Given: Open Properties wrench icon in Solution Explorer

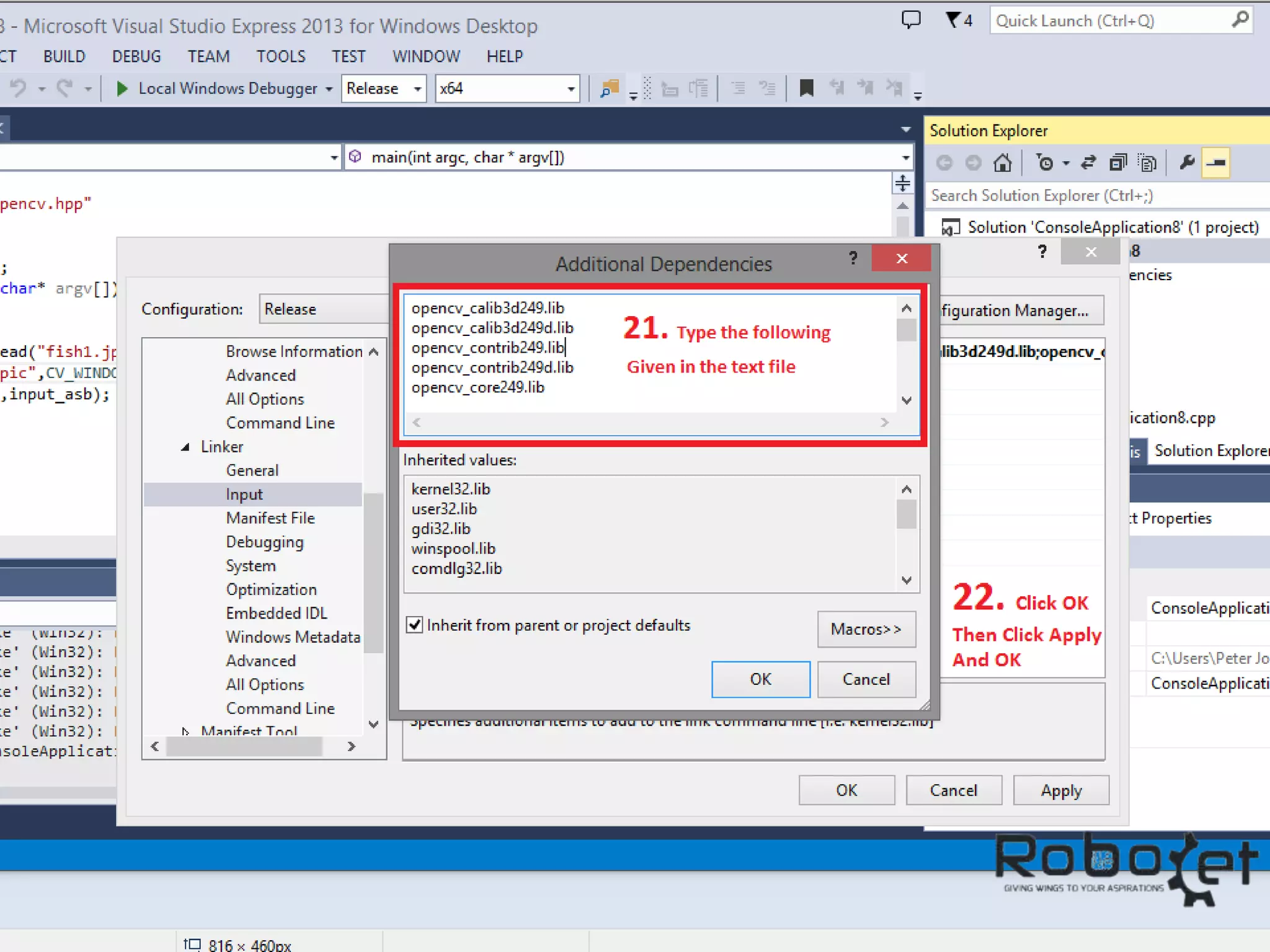Looking at the screenshot, I should 1187,163.
